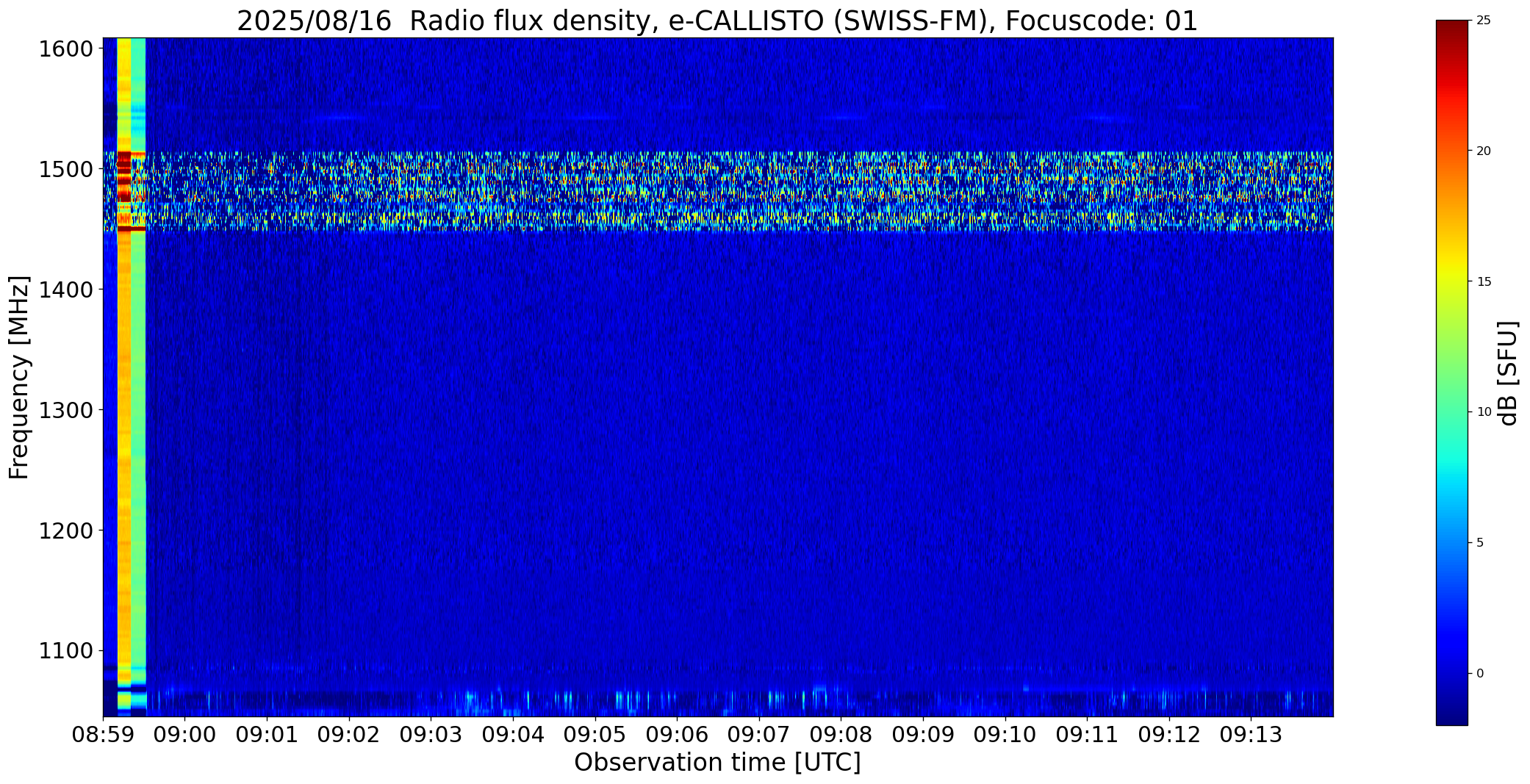Click the 09:02 time tick label
This screenshot has height=784, width=1530.
coord(349,735)
